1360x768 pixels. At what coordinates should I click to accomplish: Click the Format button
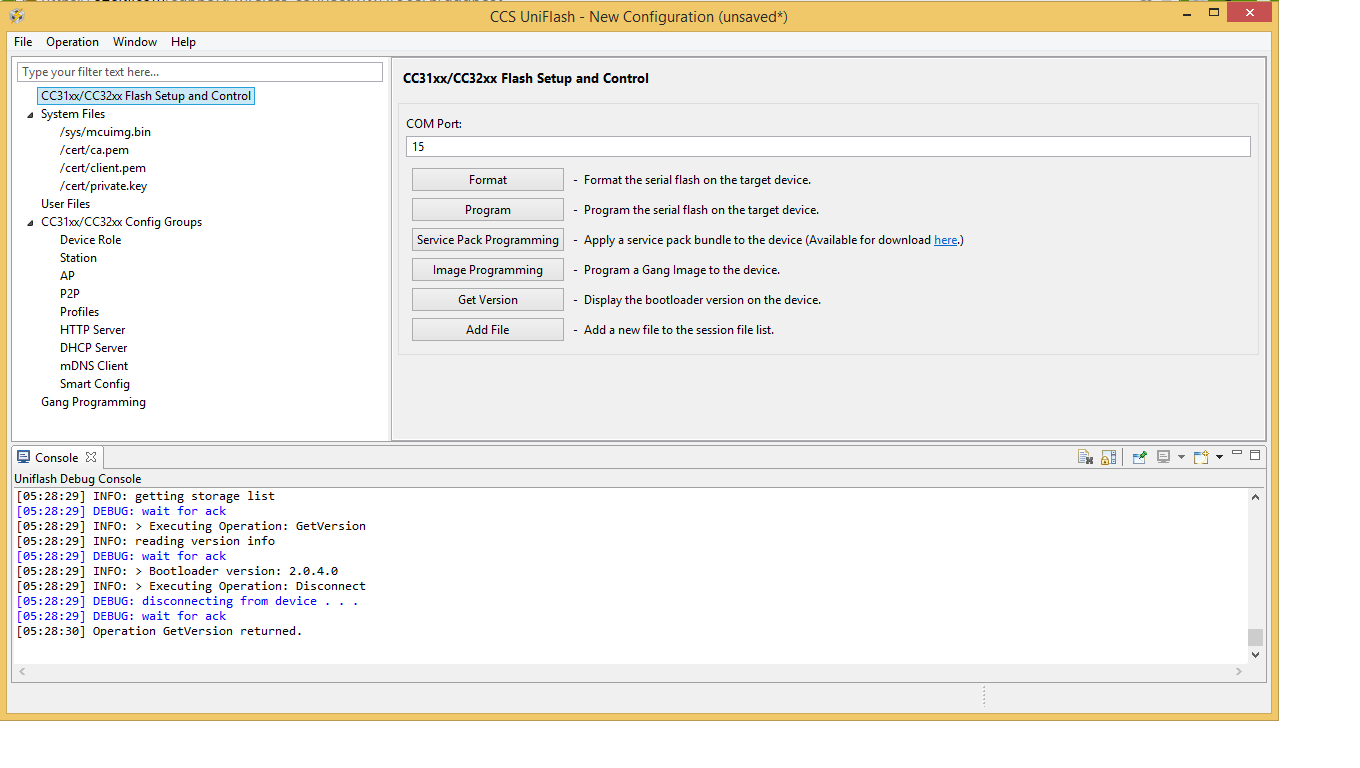click(488, 180)
